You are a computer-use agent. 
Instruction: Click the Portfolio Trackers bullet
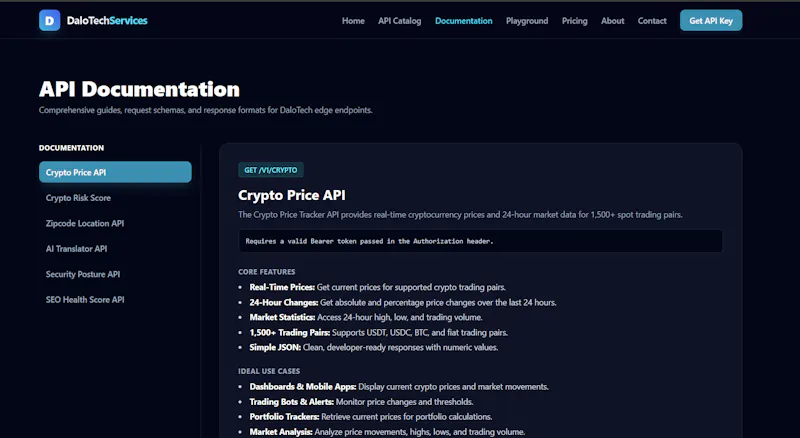[371, 417]
